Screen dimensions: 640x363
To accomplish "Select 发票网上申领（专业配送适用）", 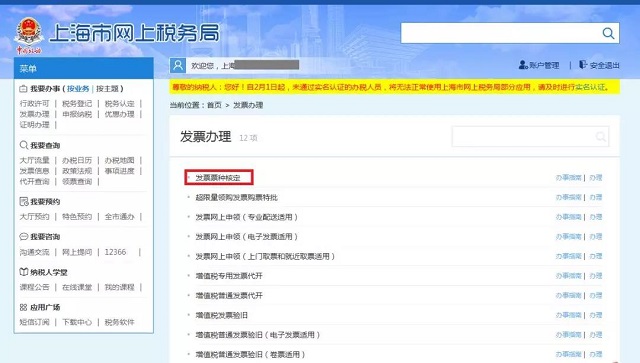I will (x=247, y=217).
